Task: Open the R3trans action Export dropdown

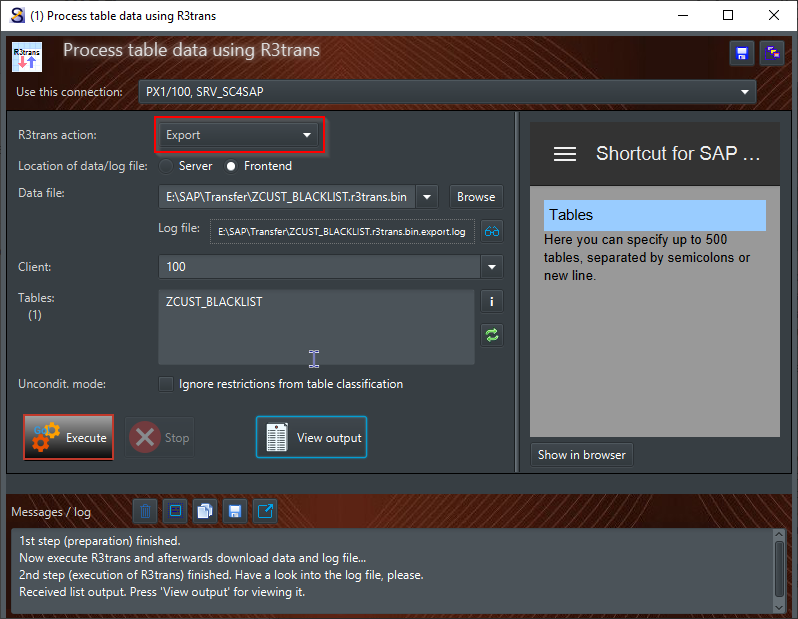Action: coord(240,135)
